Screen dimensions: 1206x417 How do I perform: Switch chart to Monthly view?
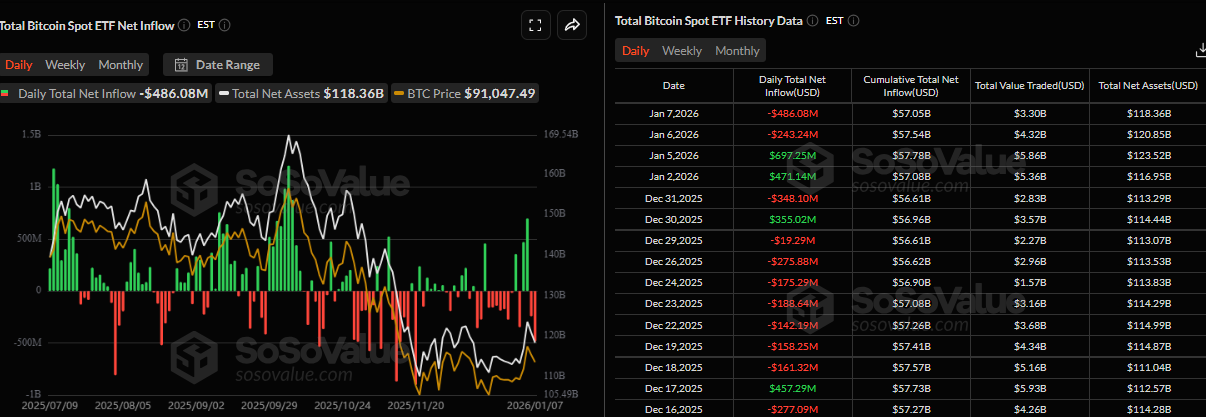click(120, 65)
